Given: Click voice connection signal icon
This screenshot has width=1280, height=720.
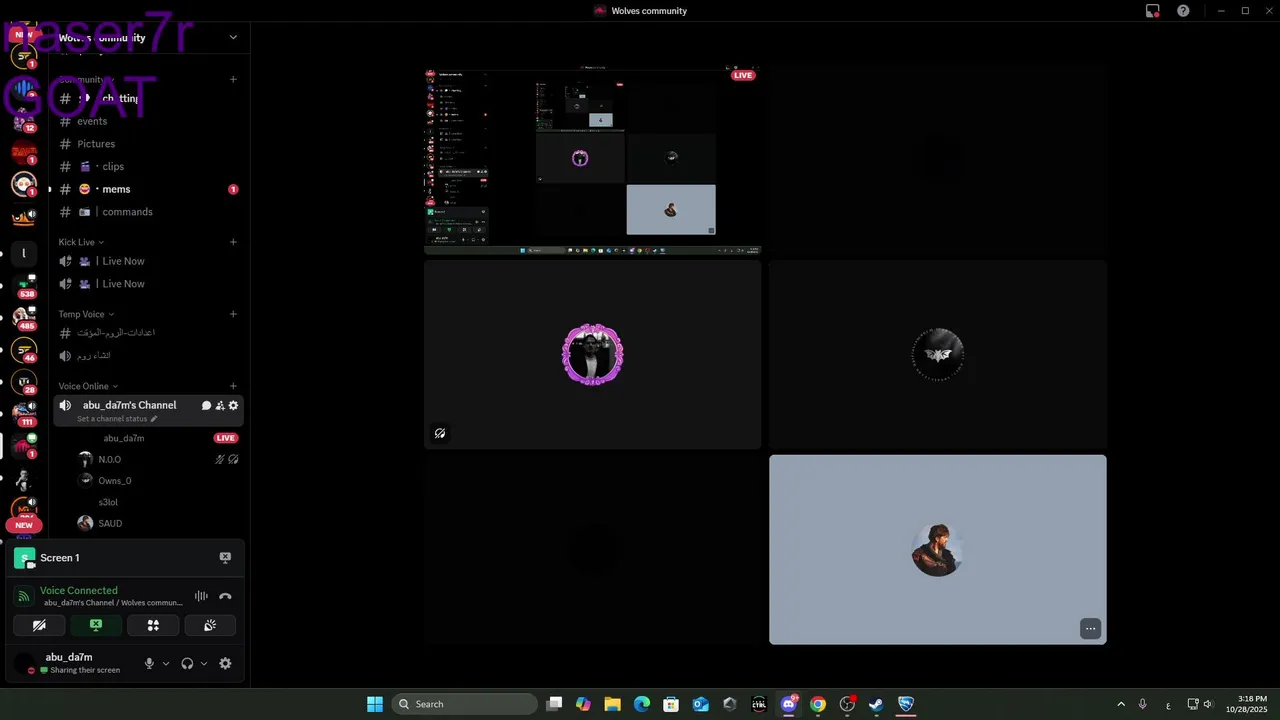Looking at the screenshot, I should pyautogui.click(x=24, y=596).
